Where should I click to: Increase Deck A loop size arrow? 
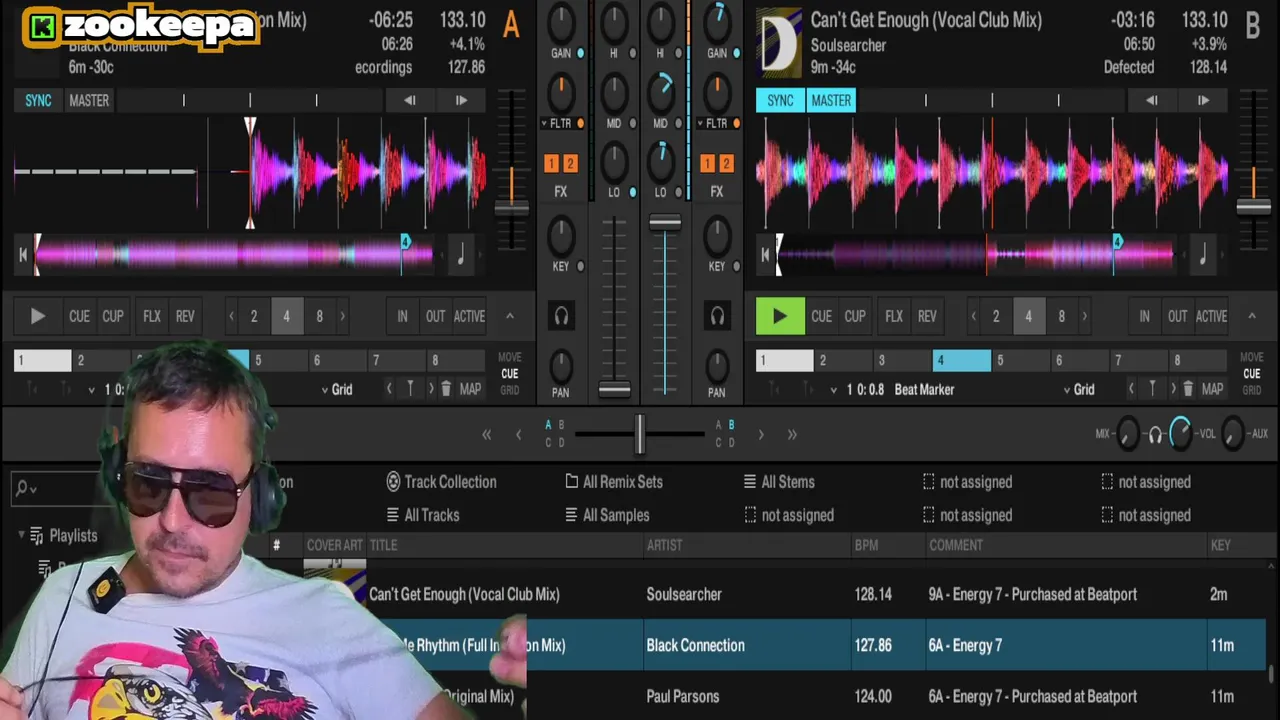pos(342,316)
